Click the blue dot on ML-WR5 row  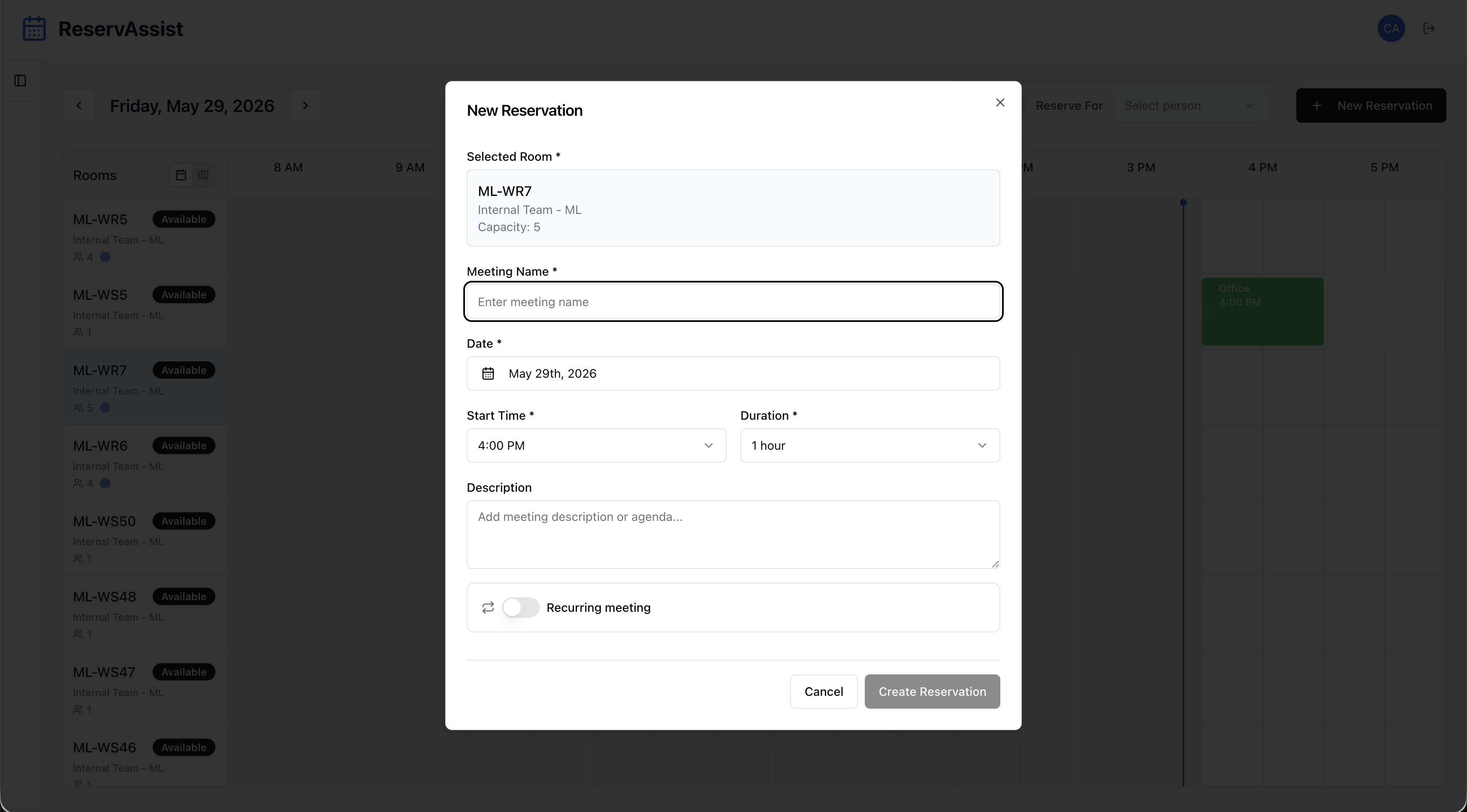tap(105, 257)
